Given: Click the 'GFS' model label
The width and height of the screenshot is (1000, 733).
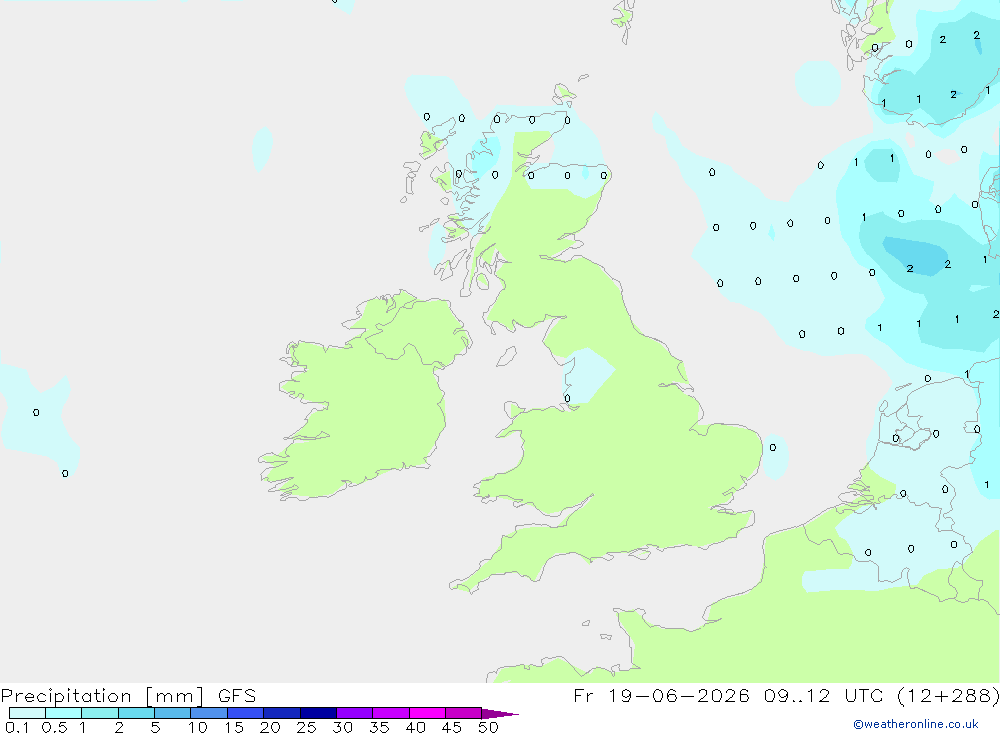Looking at the screenshot, I should (237, 696).
